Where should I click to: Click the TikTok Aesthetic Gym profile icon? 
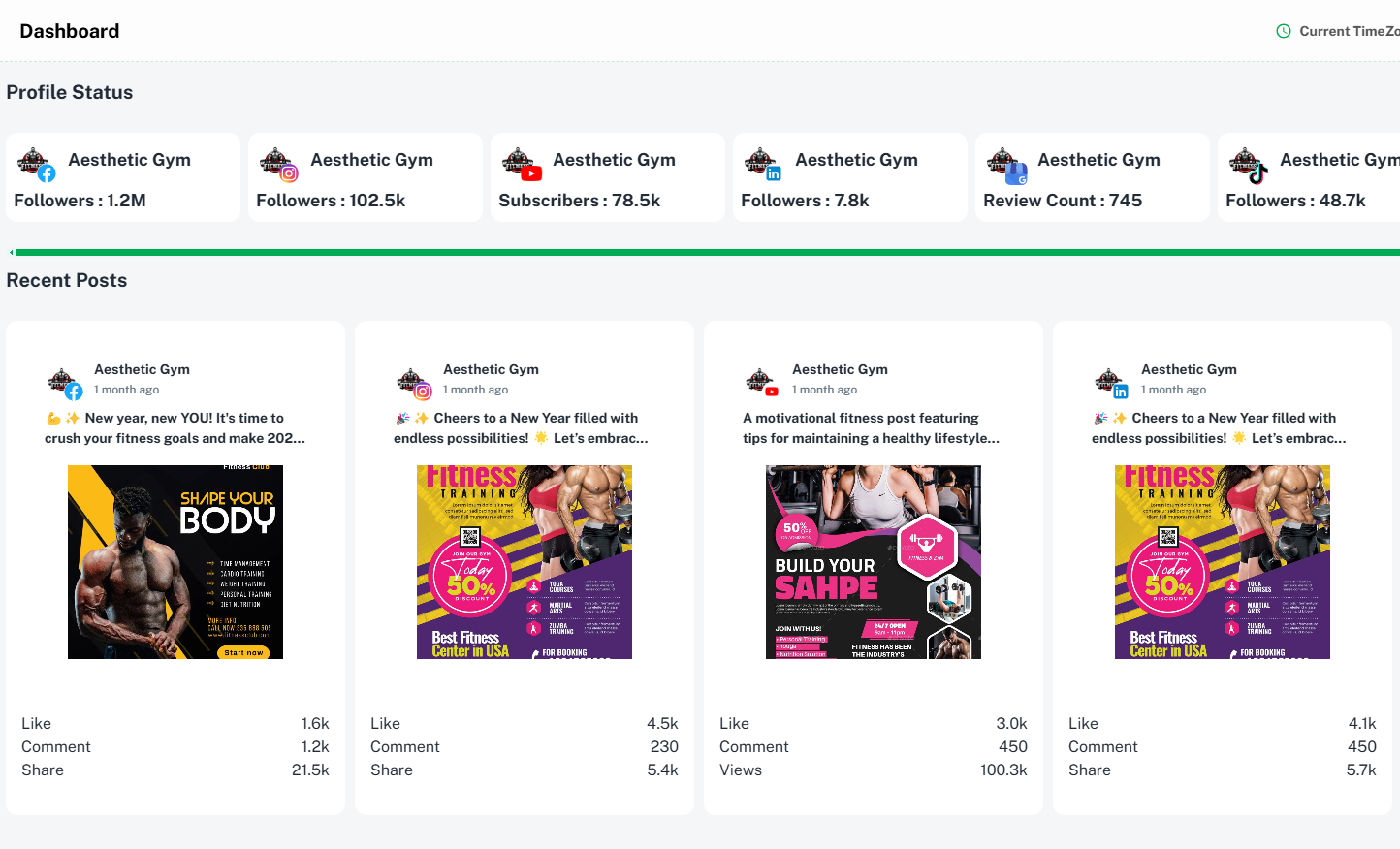[1248, 164]
